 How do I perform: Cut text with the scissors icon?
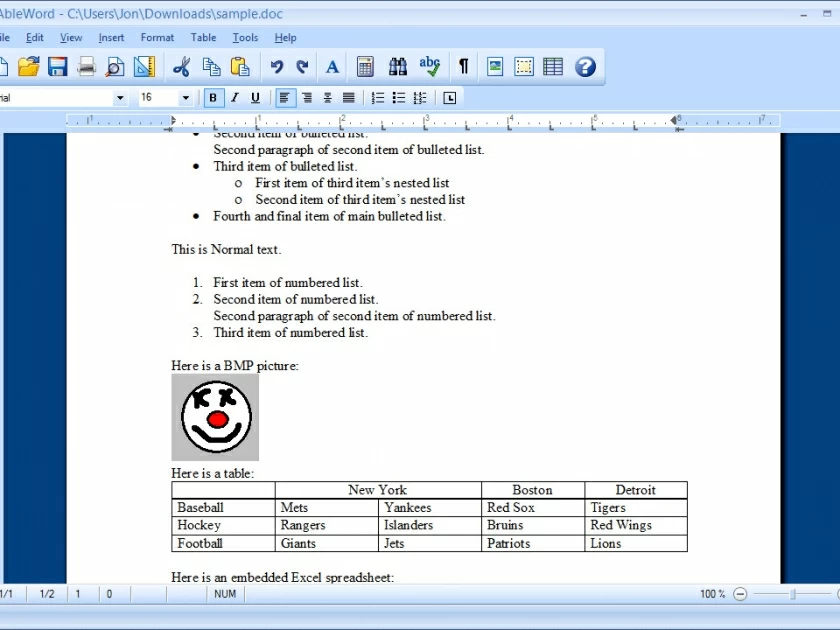[x=182, y=66]
